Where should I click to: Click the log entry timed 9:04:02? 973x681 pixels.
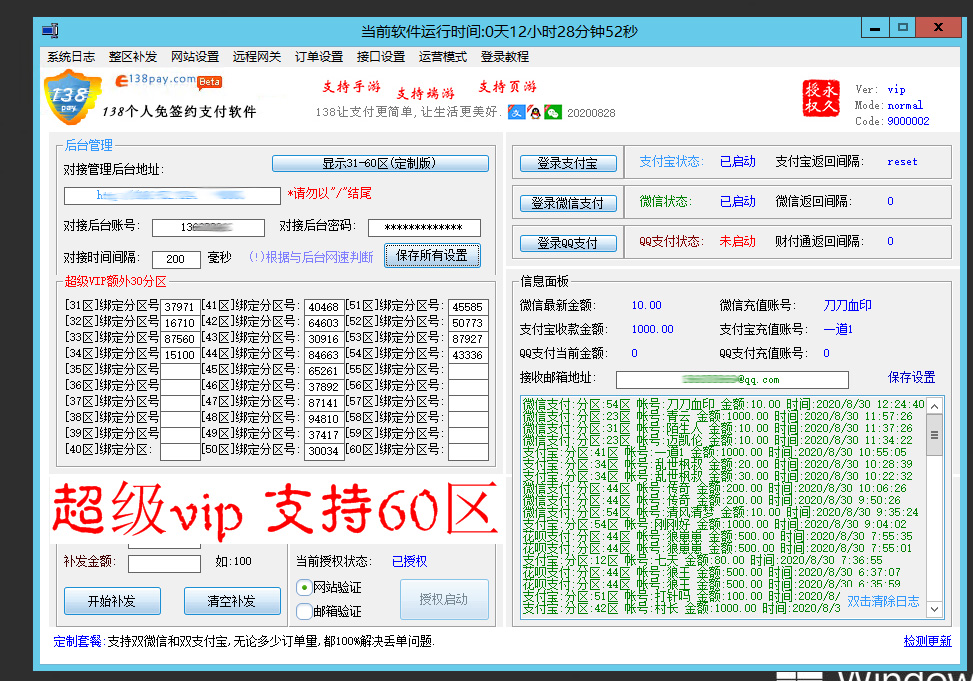tap(715, 524)
